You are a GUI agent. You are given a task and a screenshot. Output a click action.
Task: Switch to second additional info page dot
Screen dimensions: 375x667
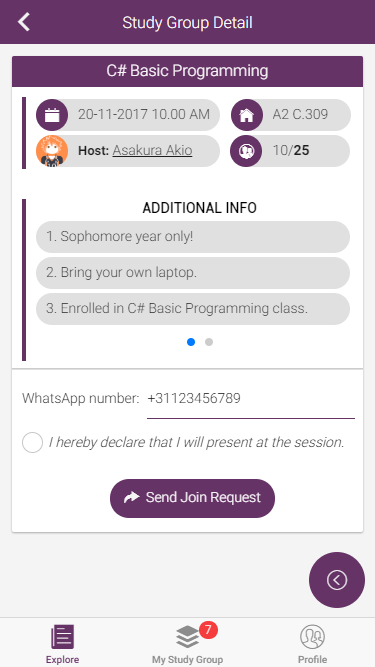coord(209,342)
